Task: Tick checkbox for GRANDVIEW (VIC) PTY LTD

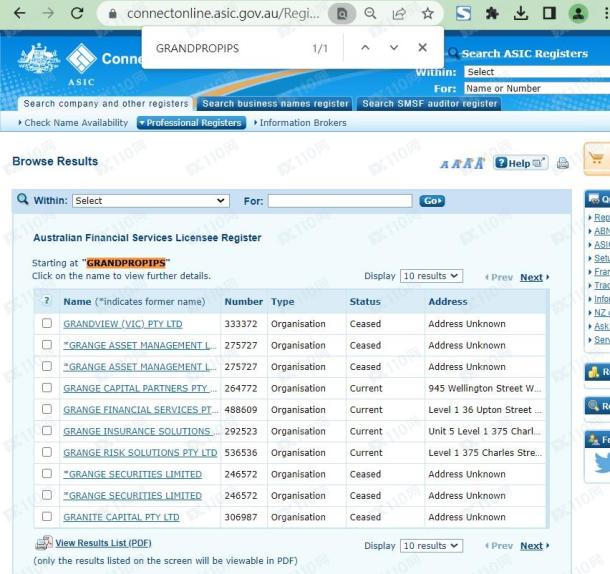Action: (47, 323)
